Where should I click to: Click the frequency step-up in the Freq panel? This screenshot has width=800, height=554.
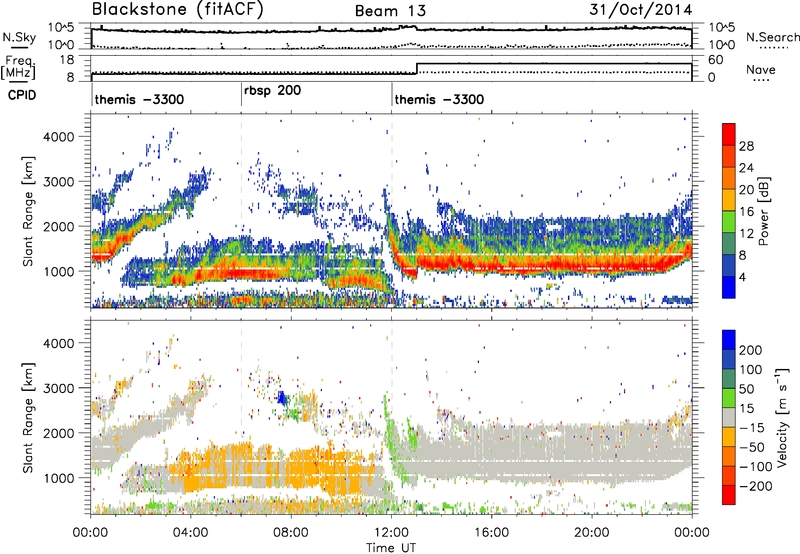(417, 68)
